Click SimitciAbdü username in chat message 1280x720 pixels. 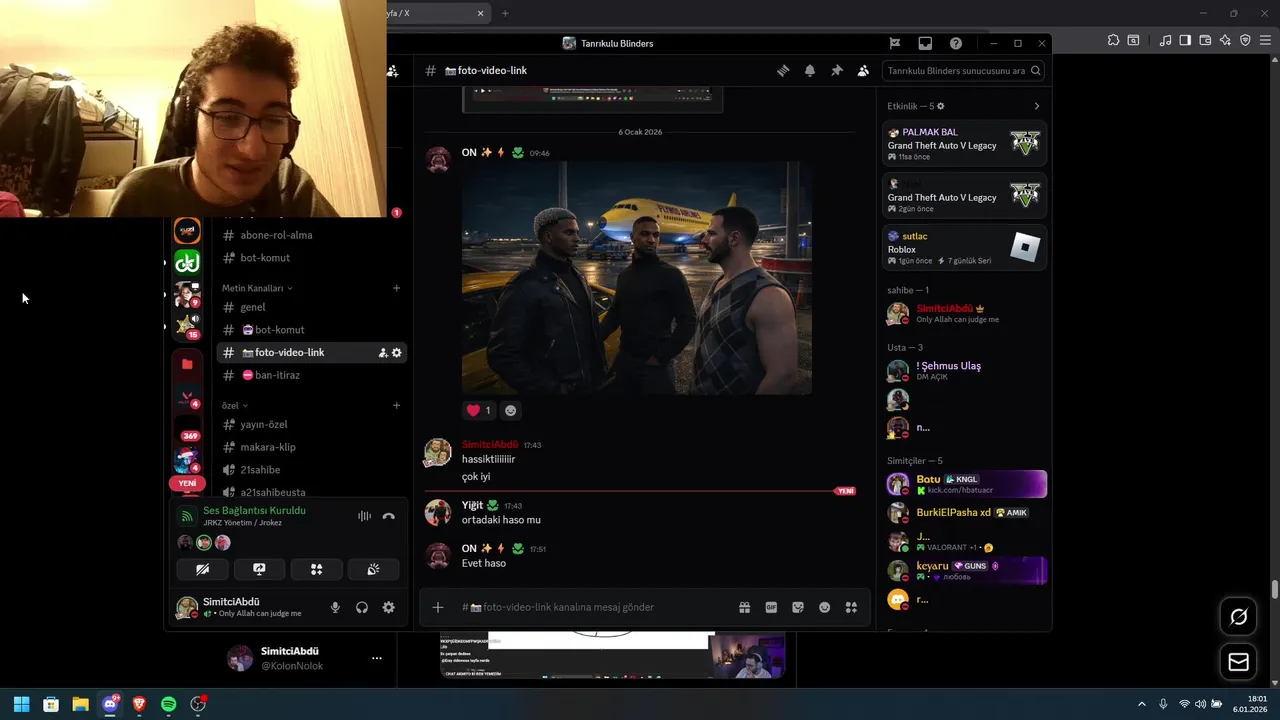[x=490, y=445]
